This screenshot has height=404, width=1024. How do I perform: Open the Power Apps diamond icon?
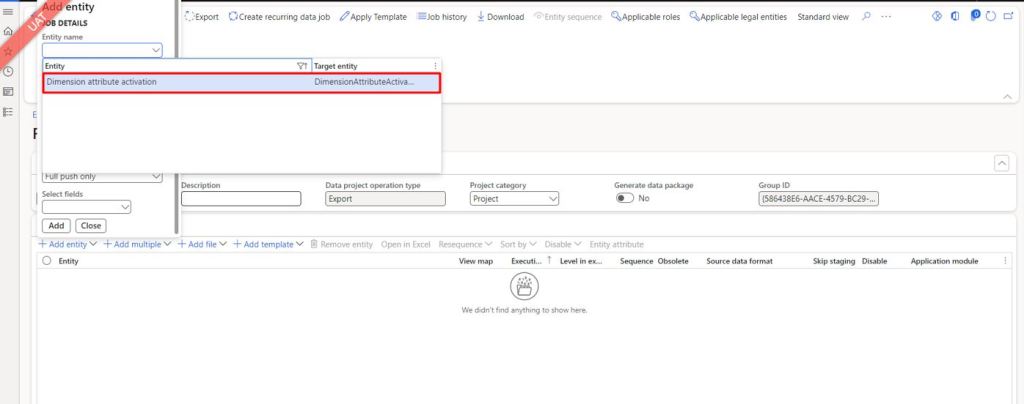pyautogui.click(x=937, y=17)
